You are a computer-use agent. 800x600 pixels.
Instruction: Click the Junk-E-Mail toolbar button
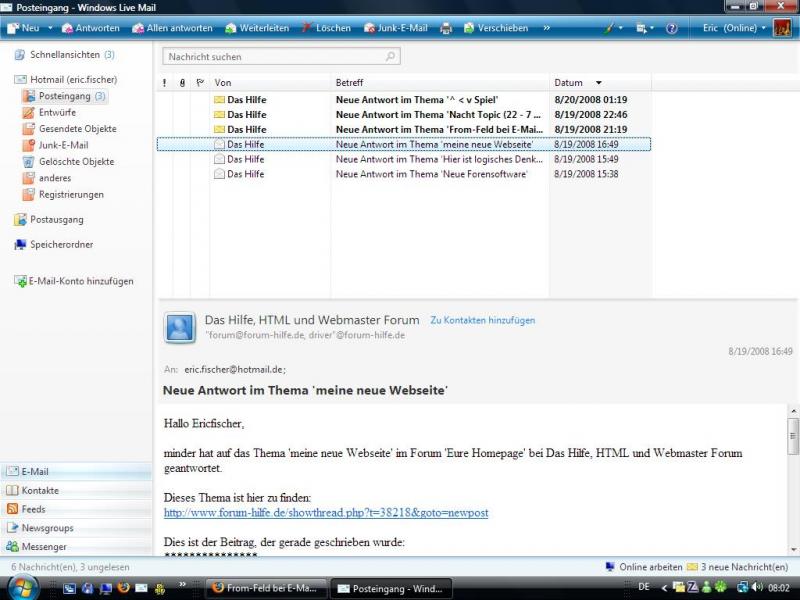point(397,28)
